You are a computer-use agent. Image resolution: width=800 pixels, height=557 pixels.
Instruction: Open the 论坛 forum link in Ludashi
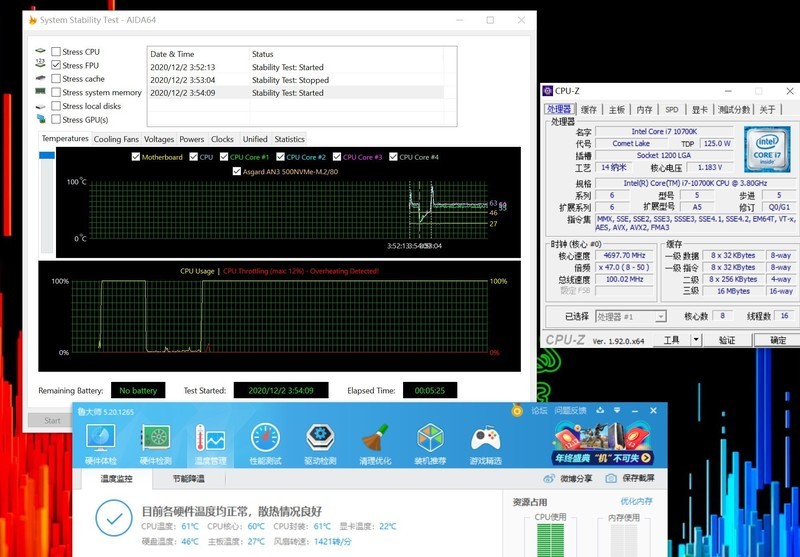click(539, 411)
